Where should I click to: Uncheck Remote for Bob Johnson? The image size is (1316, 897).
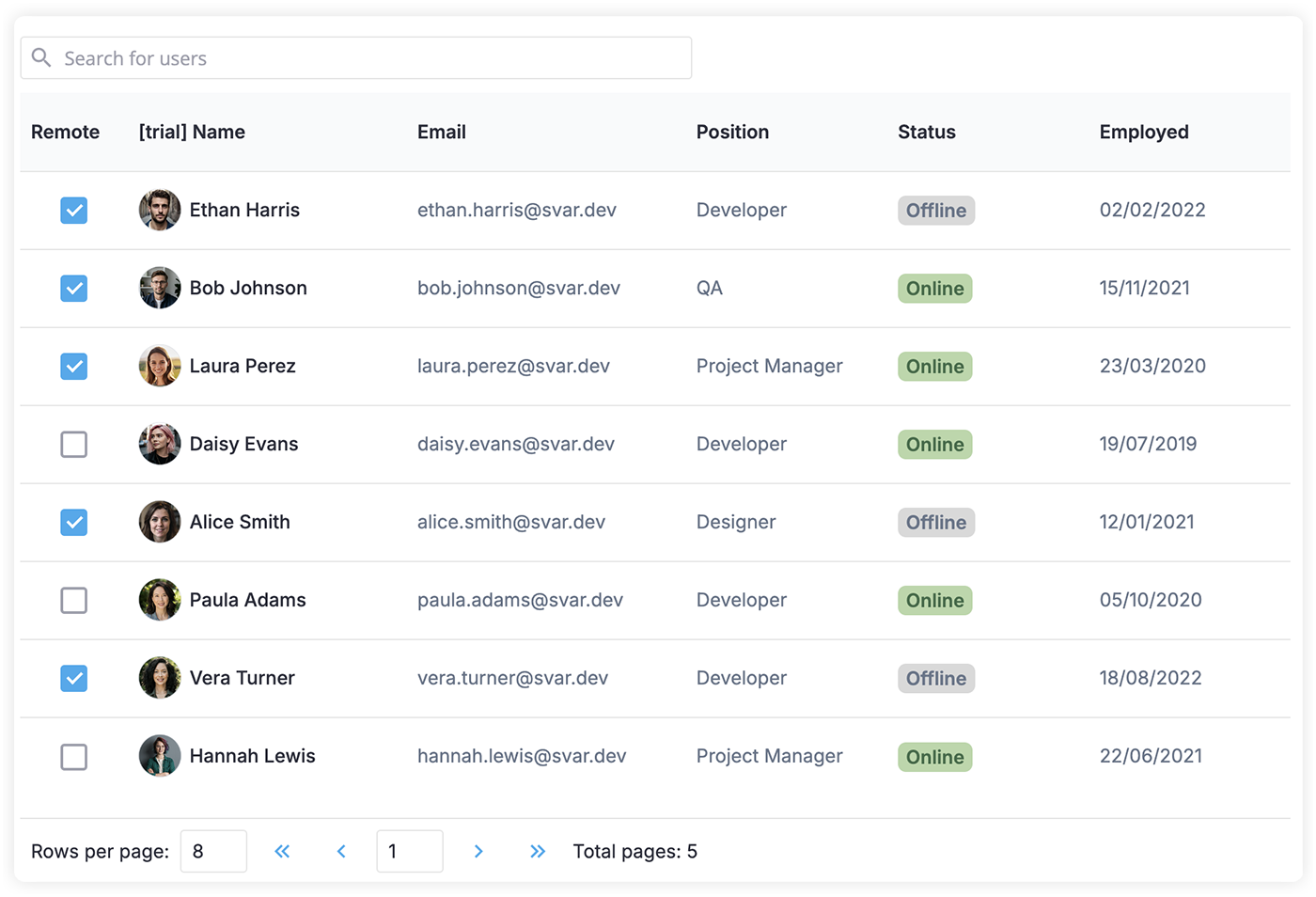pyautogui.click(x=74, y=288)
